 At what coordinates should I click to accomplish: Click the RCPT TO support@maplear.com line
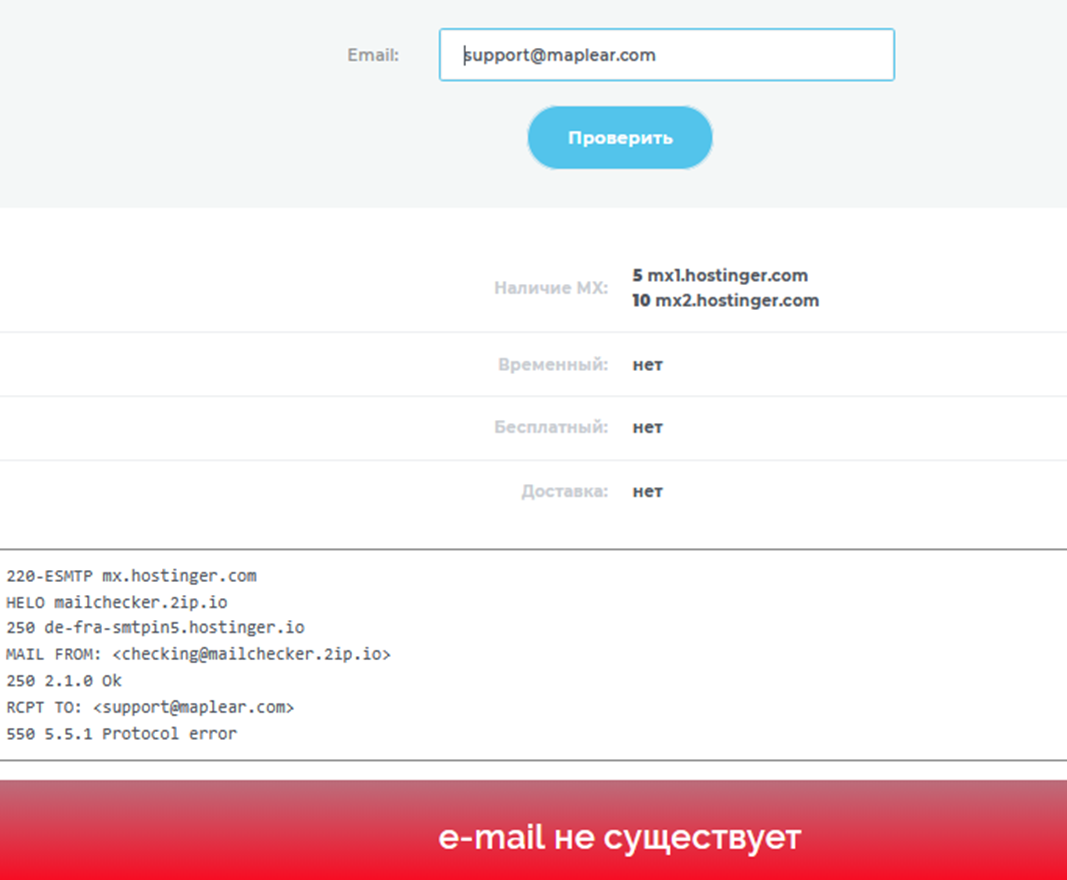click(x=150, y=707)
